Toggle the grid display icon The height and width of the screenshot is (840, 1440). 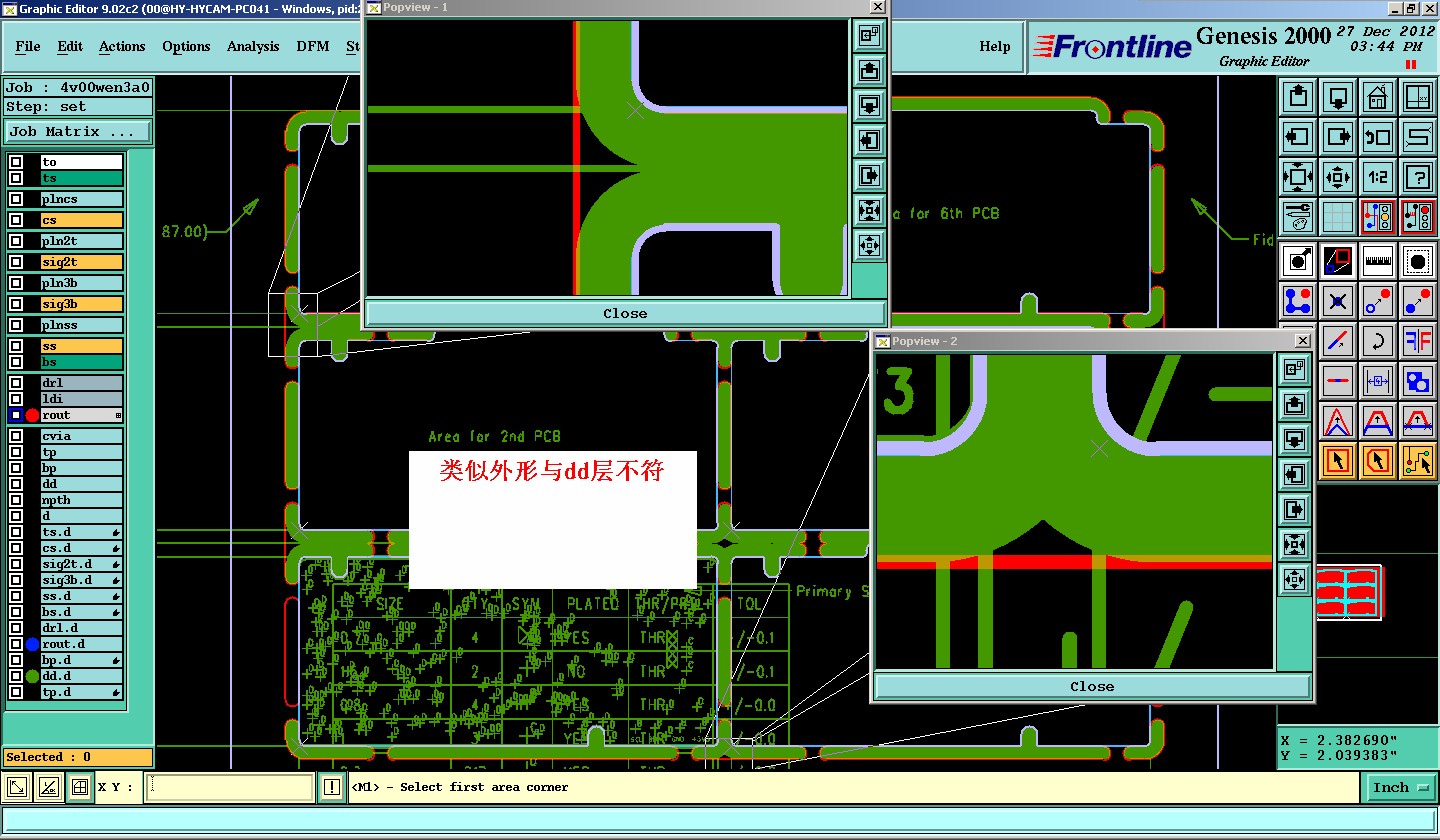click(x=1338, y=217)
